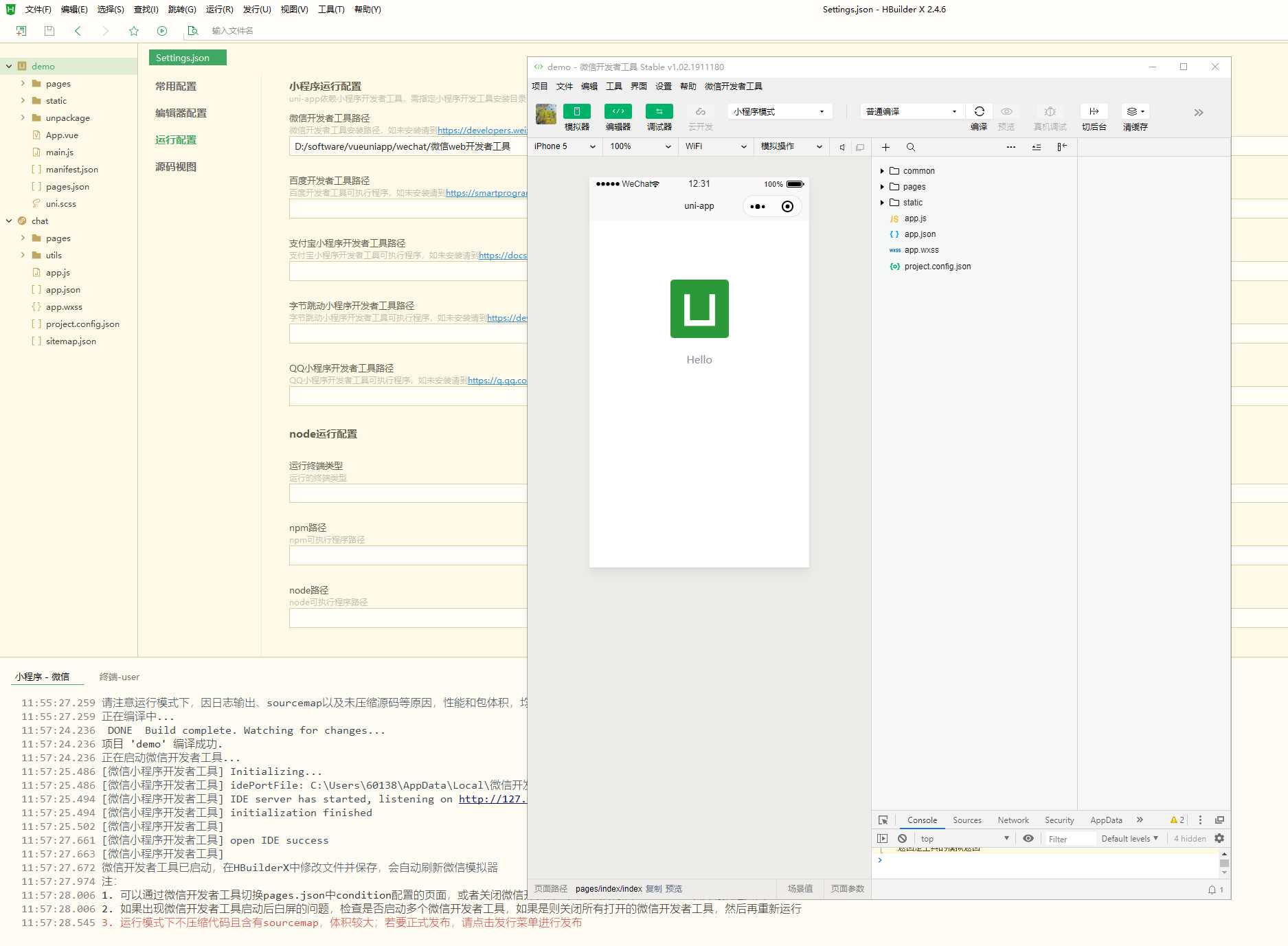Click the 预览 preview eye icon
The width and height of the screenshot is (1288, 946).
point(1006,111)
